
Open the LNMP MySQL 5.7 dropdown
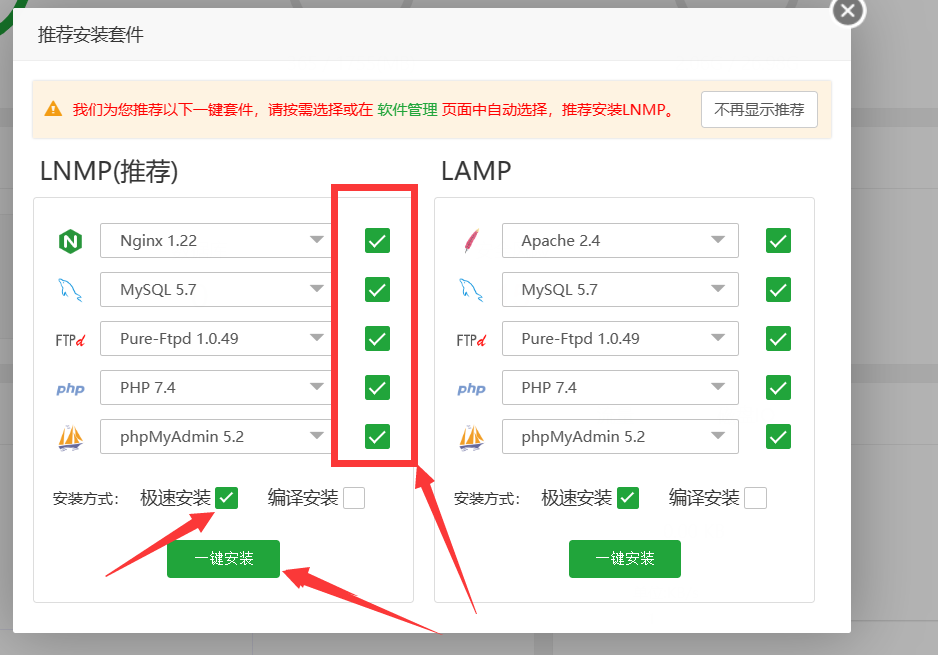click(x=216, y=290)
